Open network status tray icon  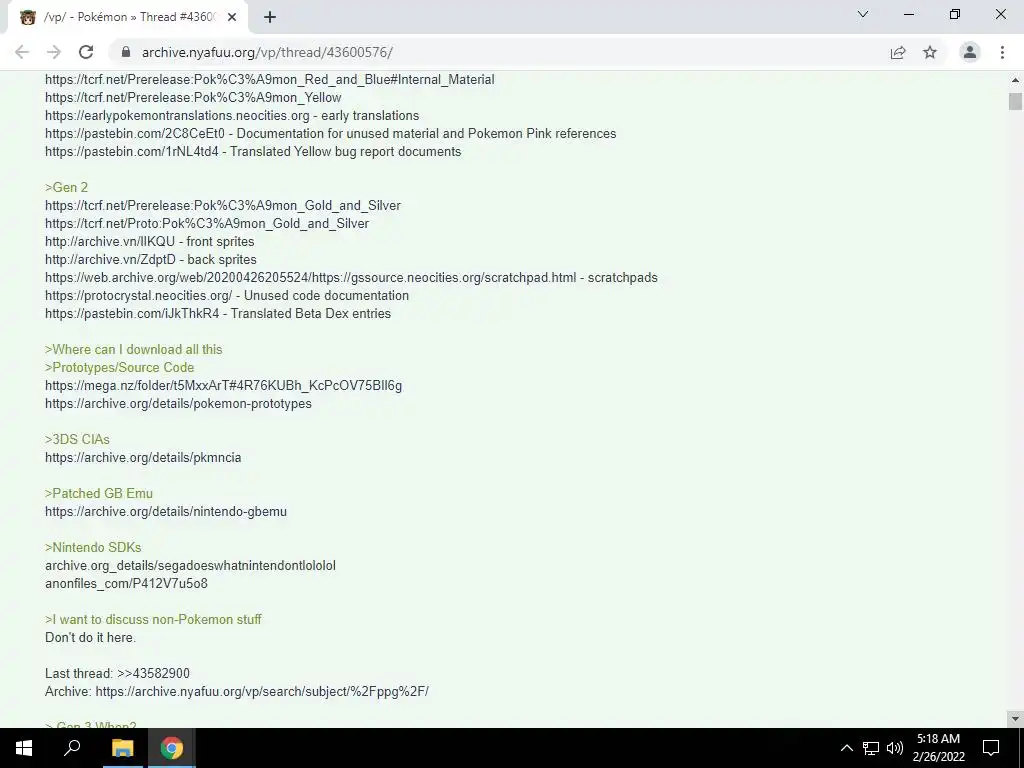(x=871, y=748)
